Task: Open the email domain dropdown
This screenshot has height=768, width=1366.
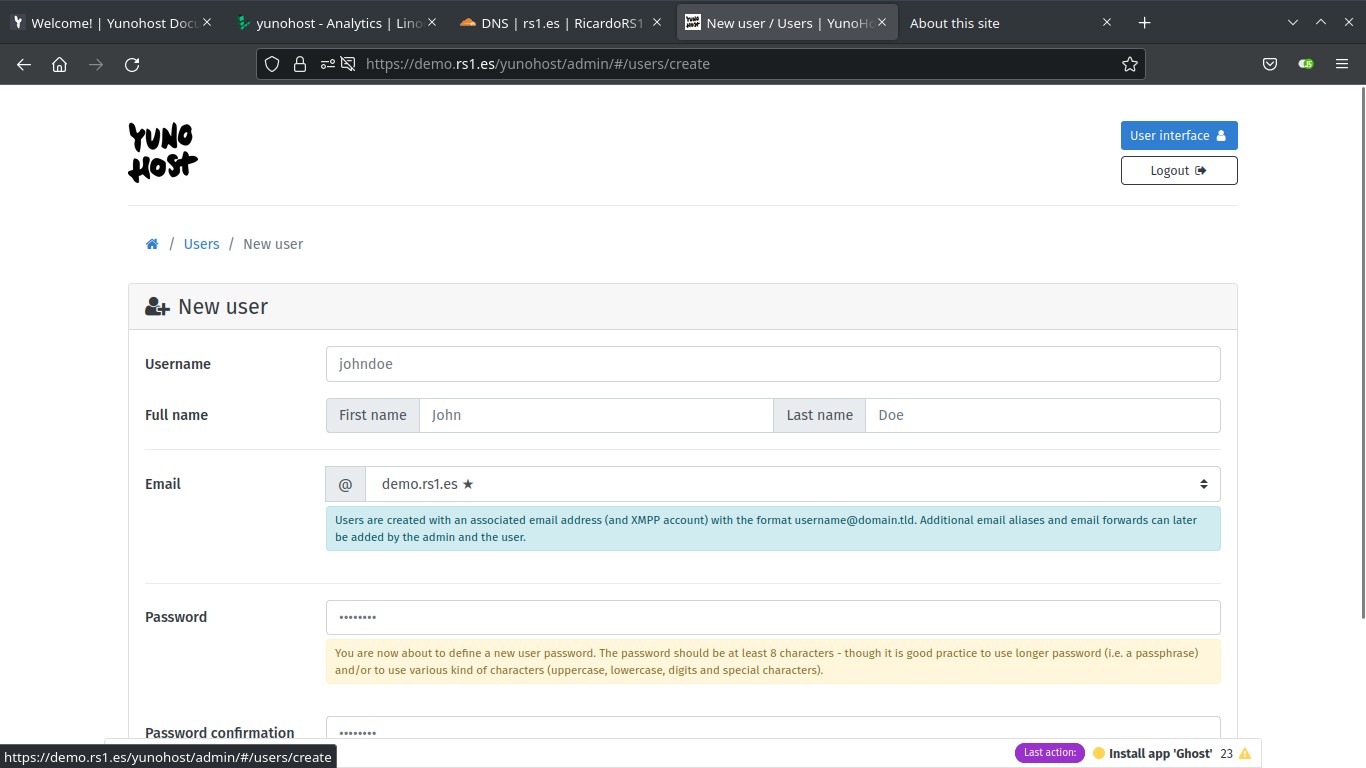Action: coord(791,484)
